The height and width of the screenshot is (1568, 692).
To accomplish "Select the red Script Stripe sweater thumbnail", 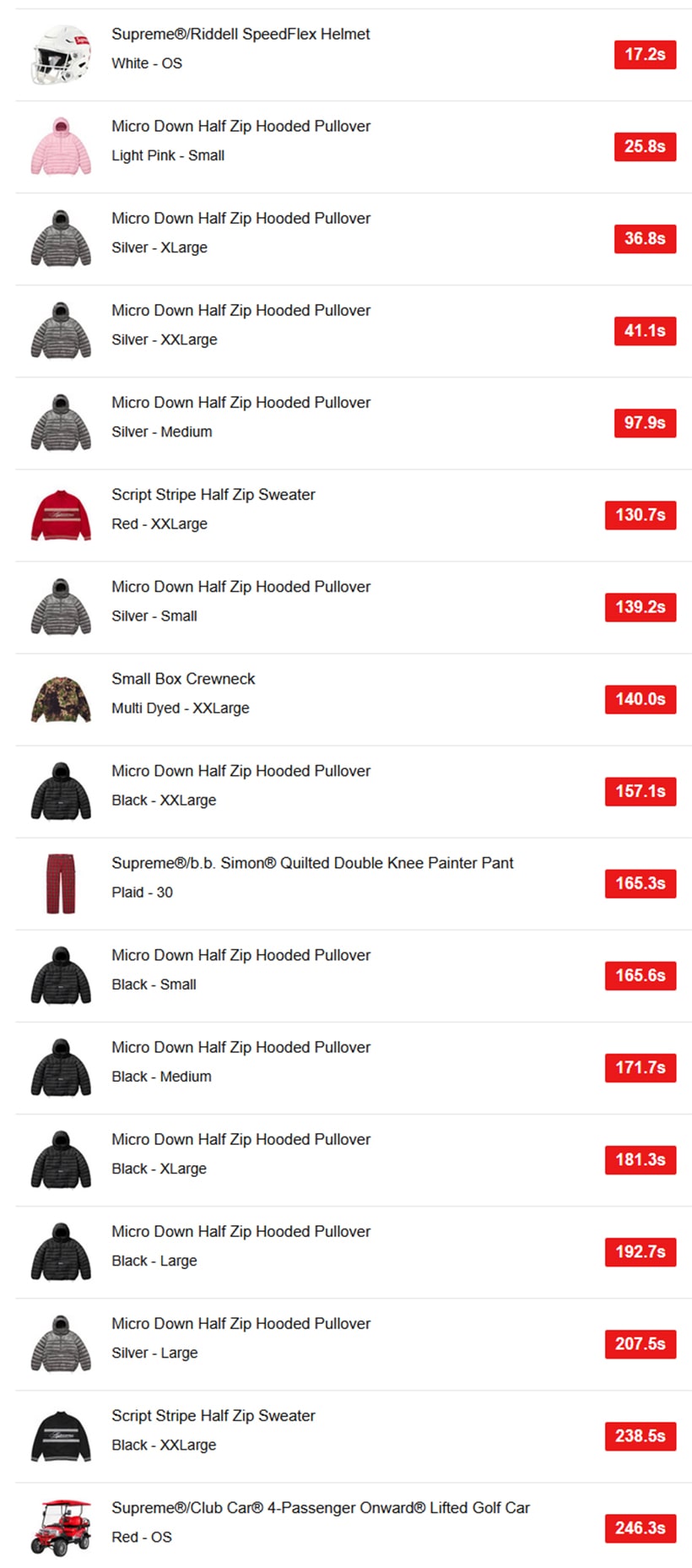I will (x=61, y=515).
